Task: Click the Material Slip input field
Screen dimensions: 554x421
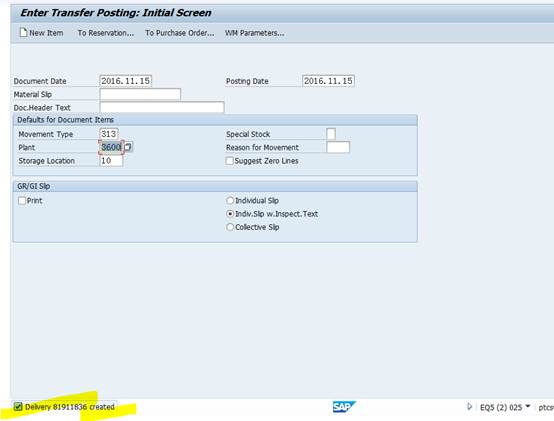Action: click(x=140, y=94)
